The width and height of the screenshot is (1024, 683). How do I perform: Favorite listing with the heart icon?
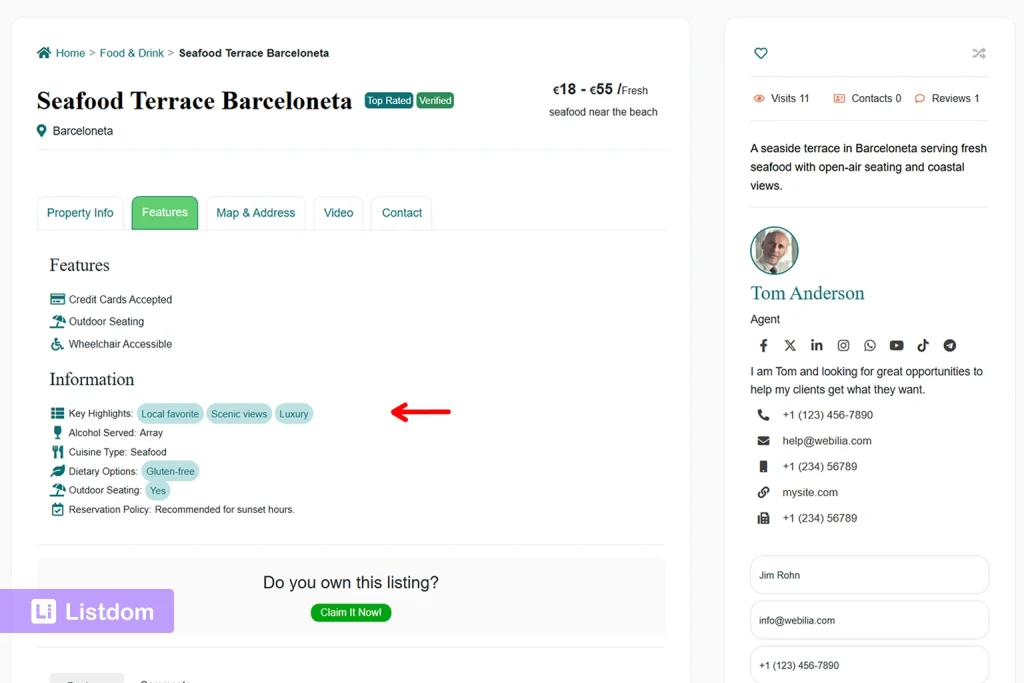[x=760, y=53]
